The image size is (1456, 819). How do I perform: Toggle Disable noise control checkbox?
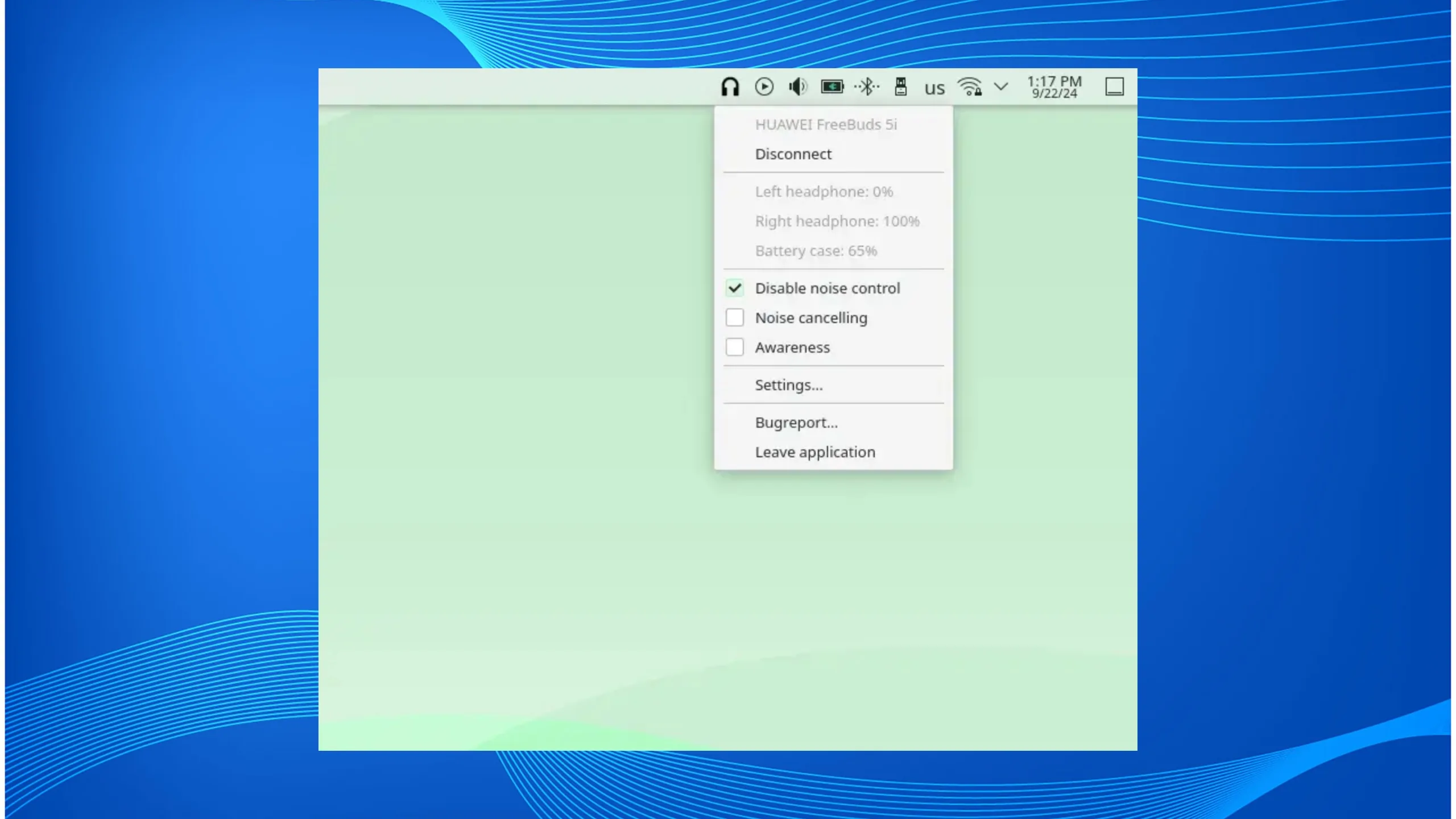[735, 288]
